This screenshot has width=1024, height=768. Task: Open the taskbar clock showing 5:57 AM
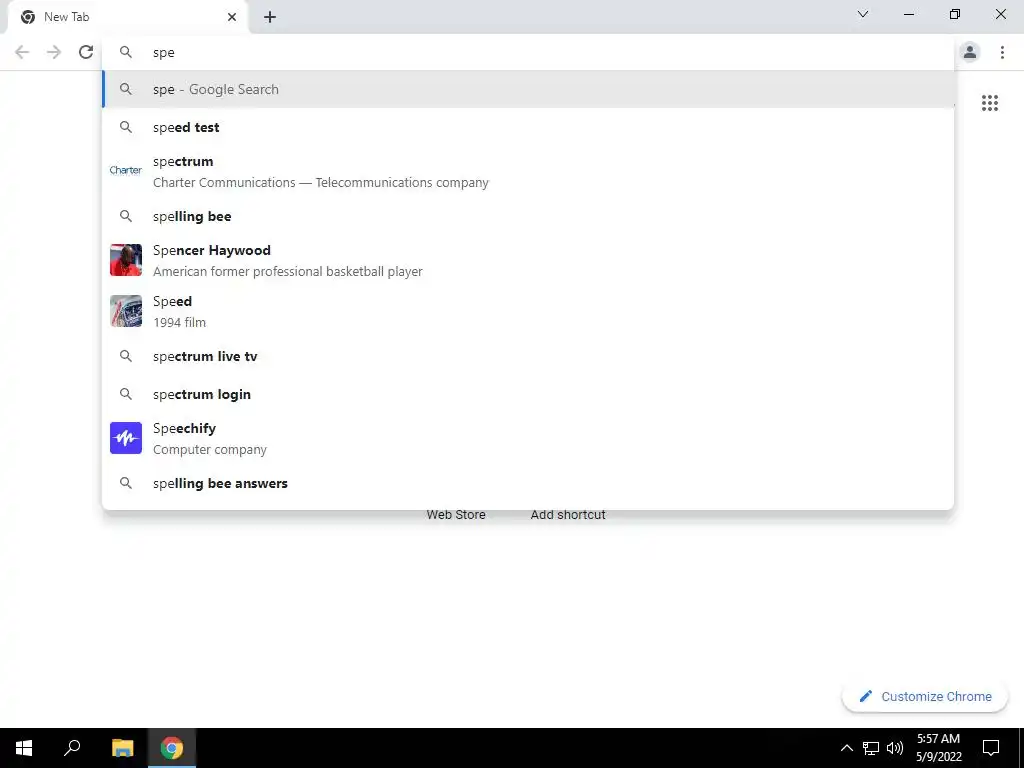(x=938, y=748)
